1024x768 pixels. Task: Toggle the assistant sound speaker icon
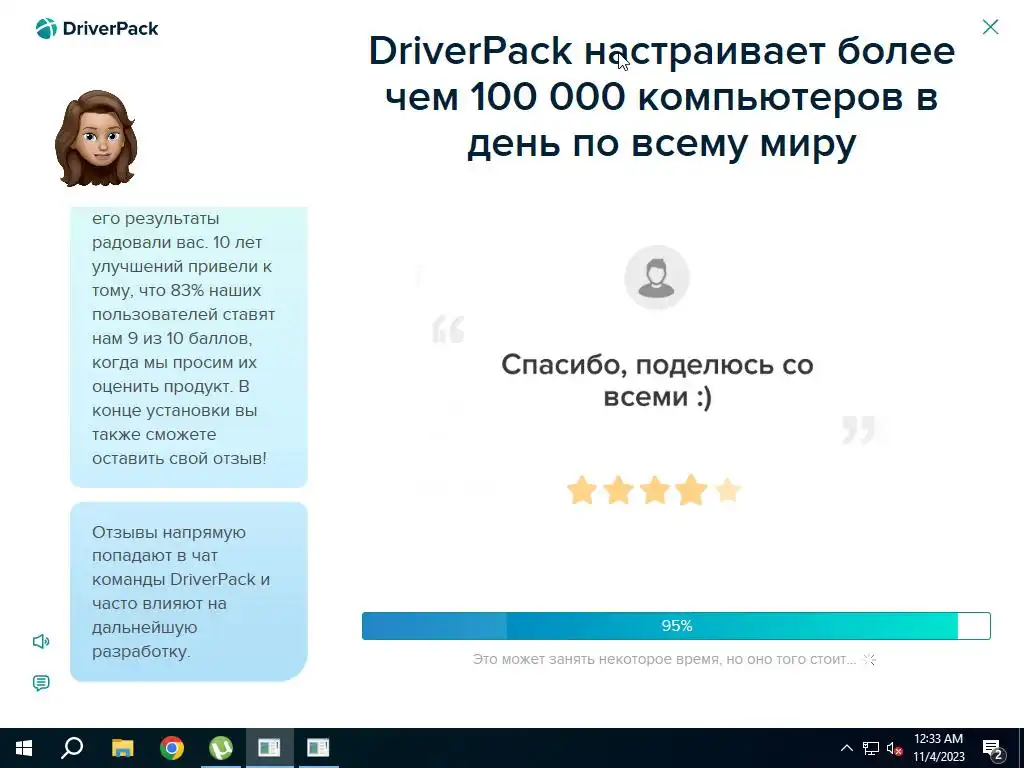point(41,641)
